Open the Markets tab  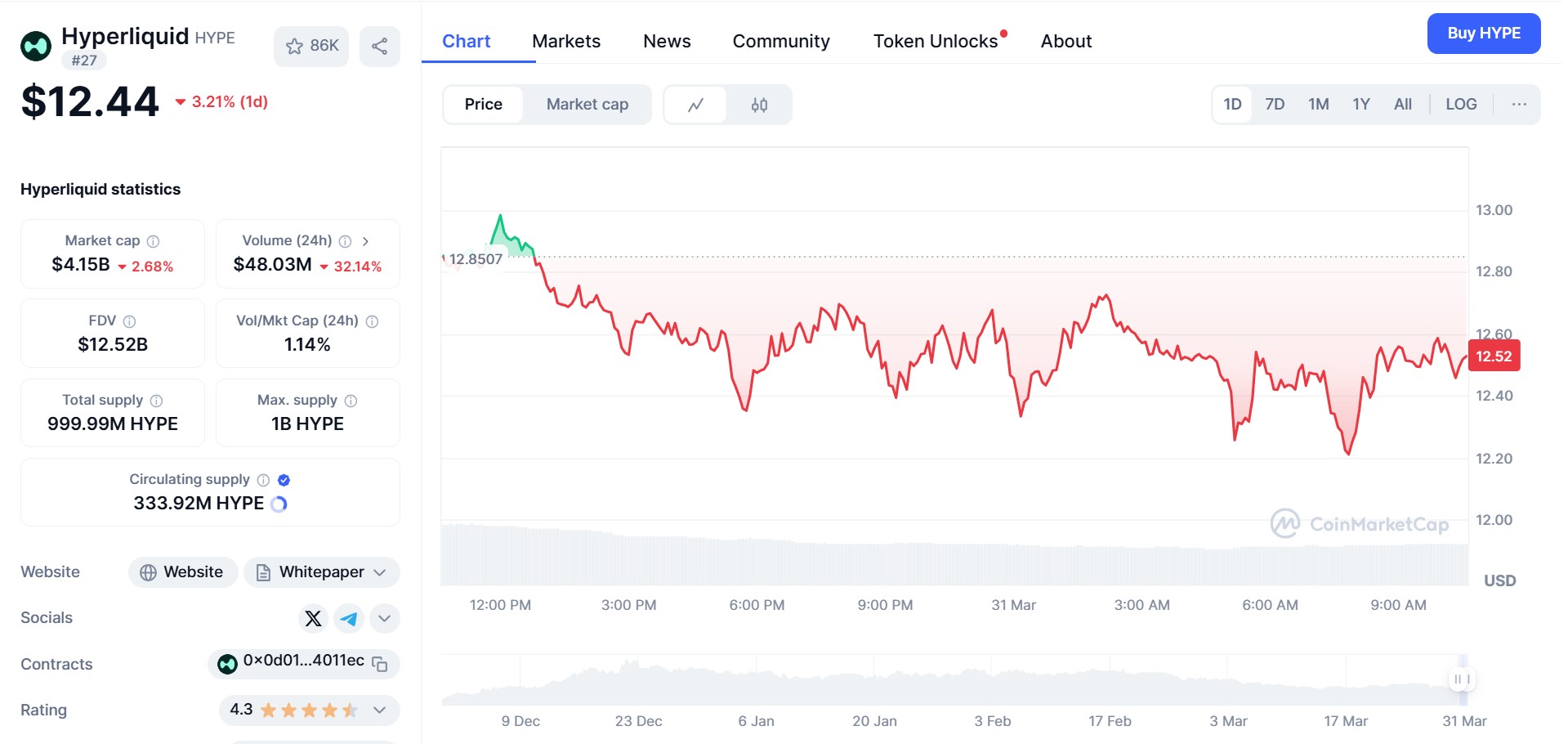565,41
